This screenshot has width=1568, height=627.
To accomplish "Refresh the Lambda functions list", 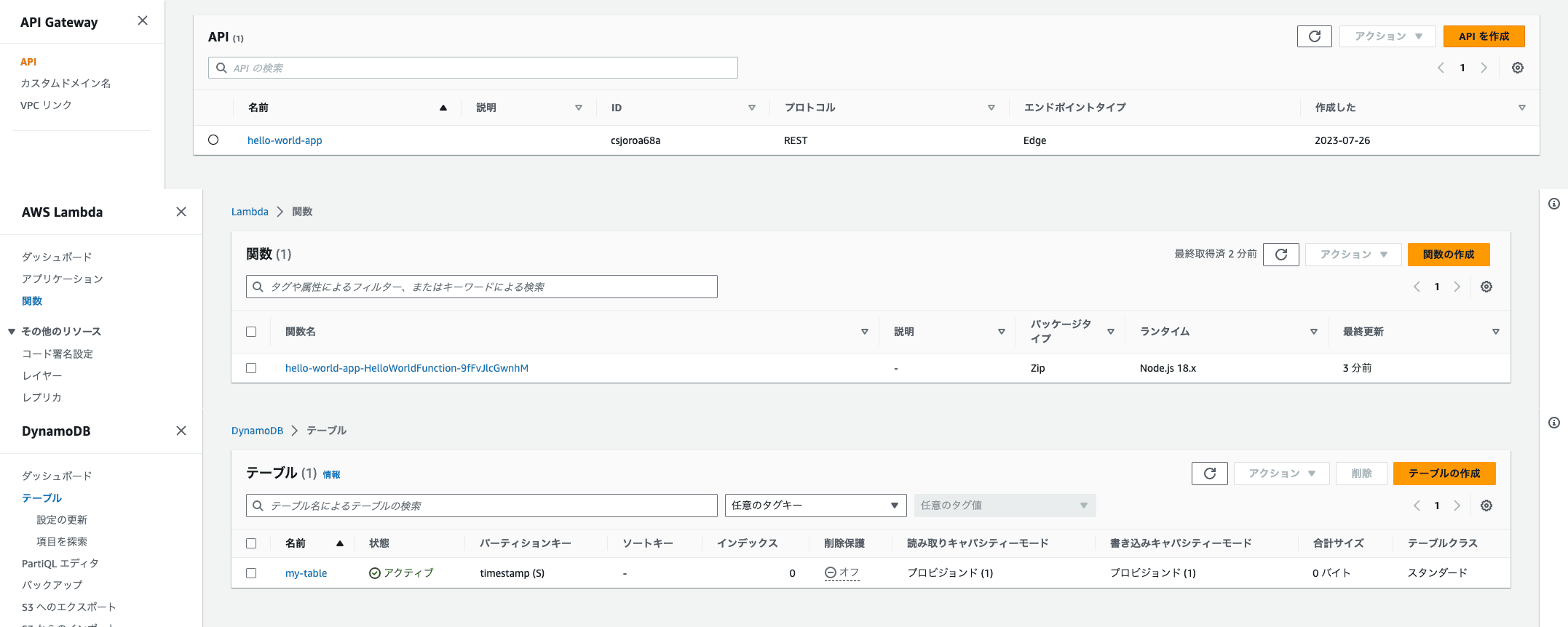I will coord(1281,255).
